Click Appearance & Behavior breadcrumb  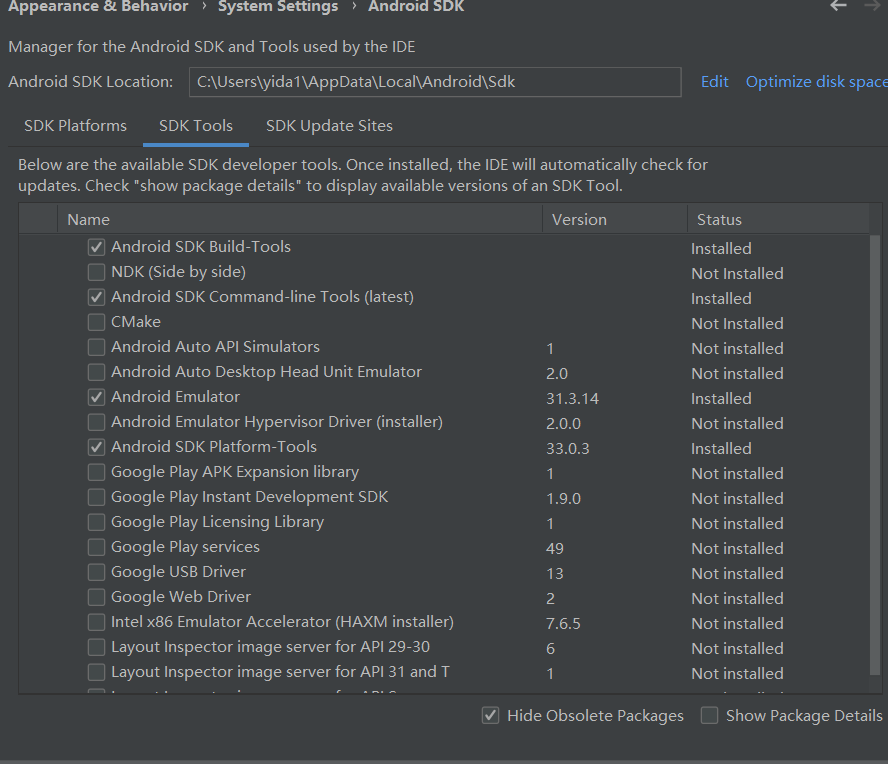pyautogui.click(x=98, y=6)
